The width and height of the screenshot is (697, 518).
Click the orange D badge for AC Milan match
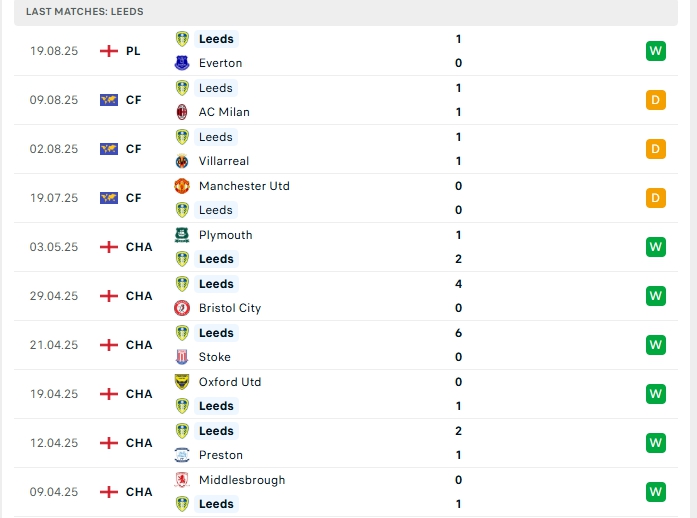656,100
